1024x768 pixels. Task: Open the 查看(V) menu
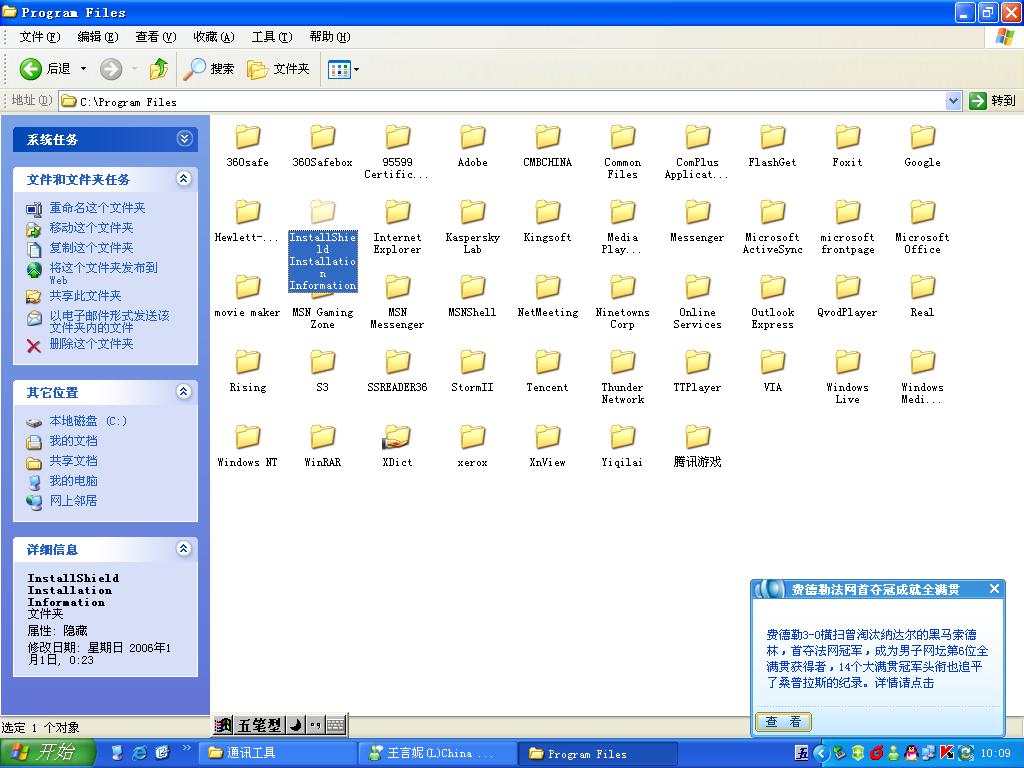pos(155,37)
